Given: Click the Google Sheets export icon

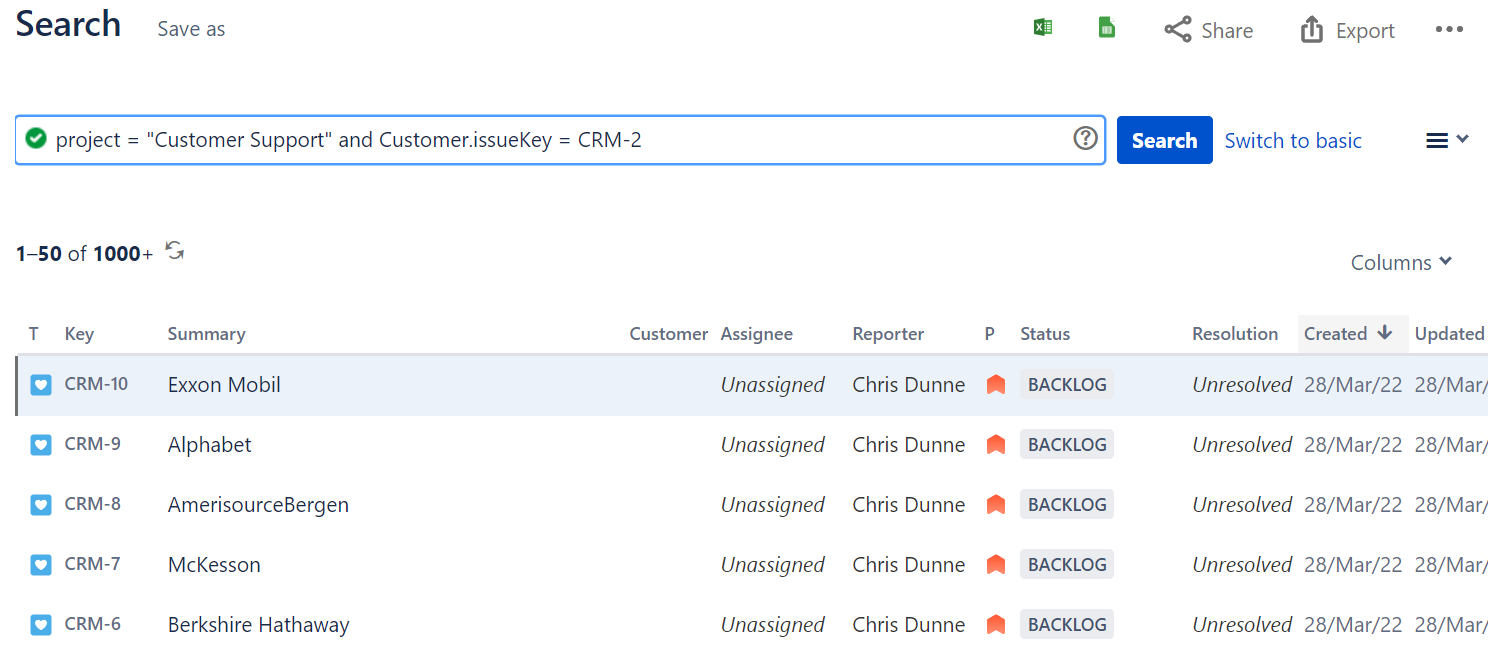Looking at the screenshot, I should tap(1106, 28).
